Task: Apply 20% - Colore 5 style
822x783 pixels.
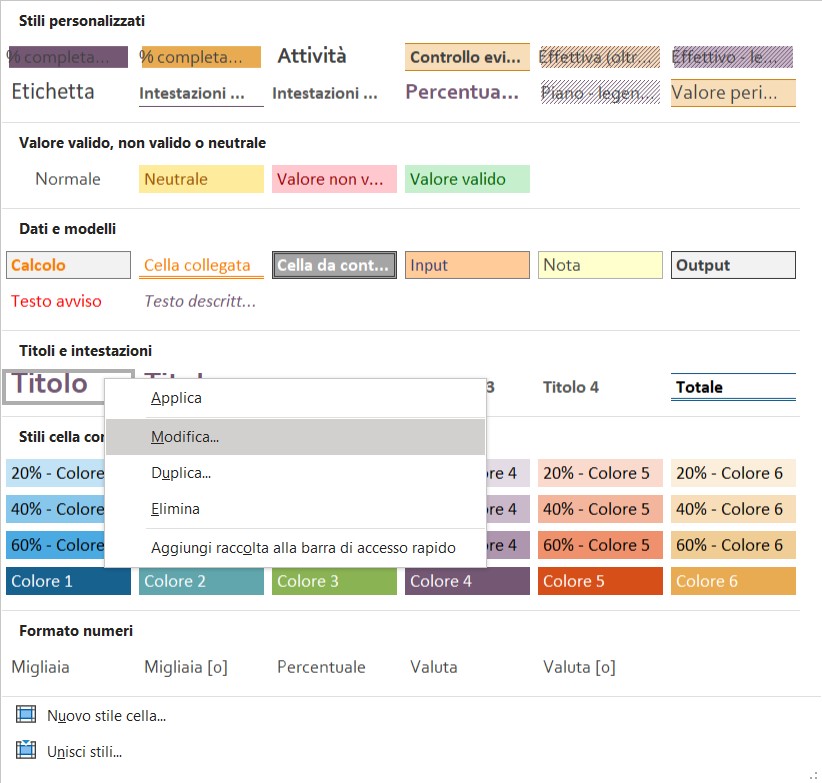Action: 600,473
